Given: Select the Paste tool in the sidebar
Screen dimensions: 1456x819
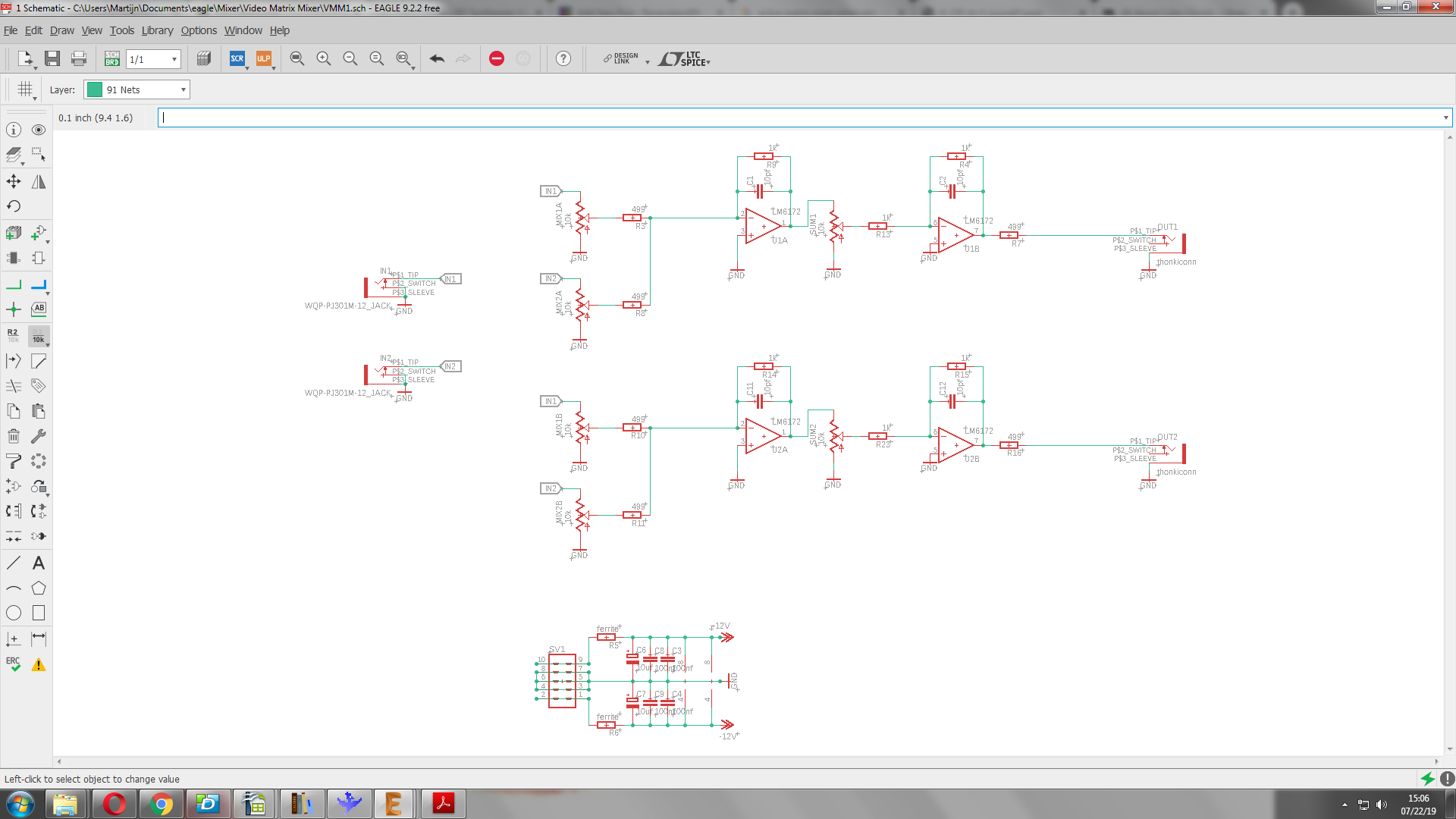Looking at the screenshot, I should (x=39, y=411).
